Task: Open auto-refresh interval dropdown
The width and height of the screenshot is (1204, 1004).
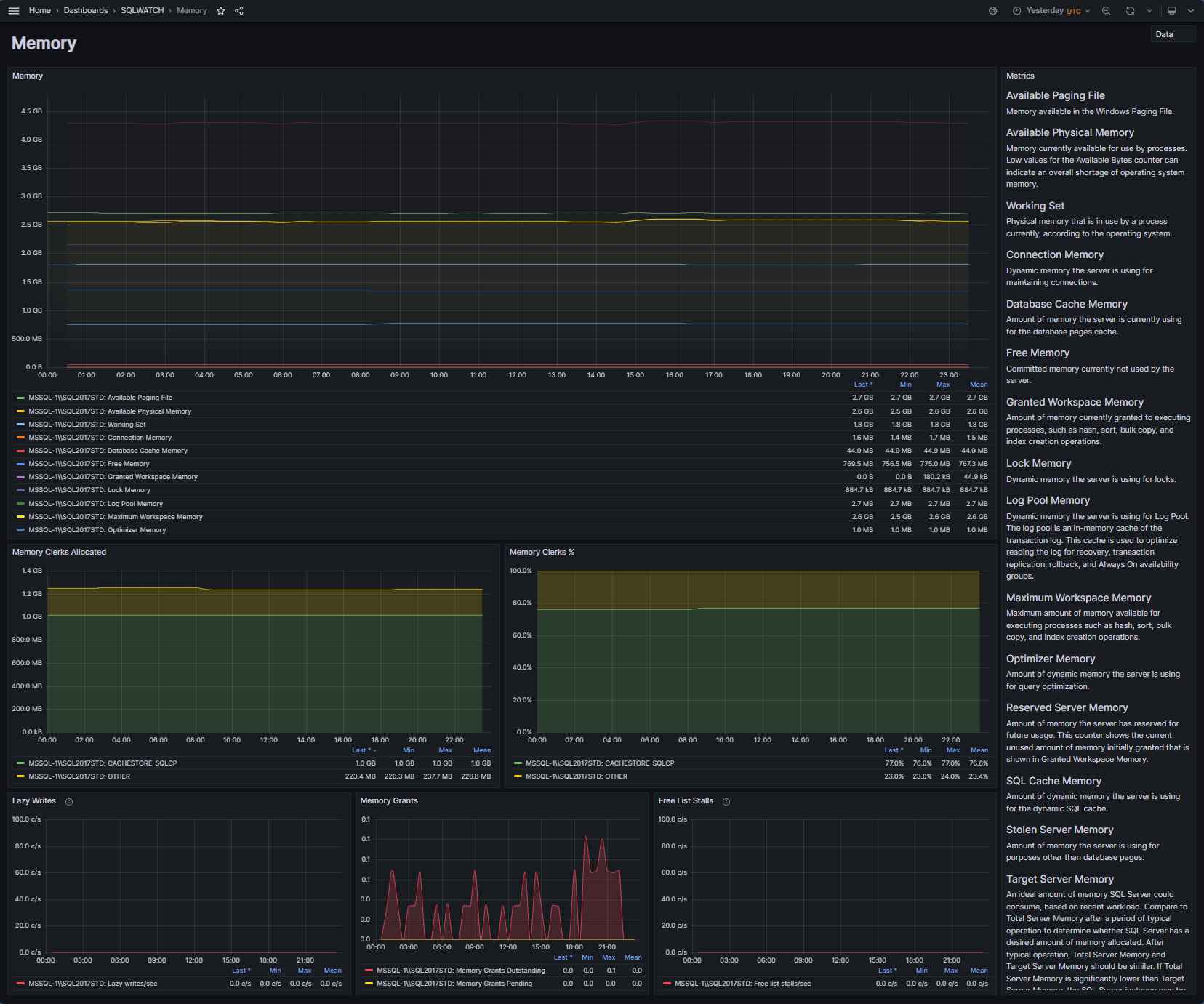Action: pos(1149,11)
